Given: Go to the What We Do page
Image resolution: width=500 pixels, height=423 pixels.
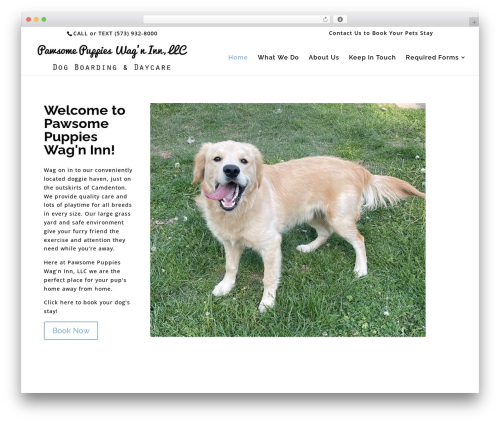Looking at the screenshot, I should point(278,57).
